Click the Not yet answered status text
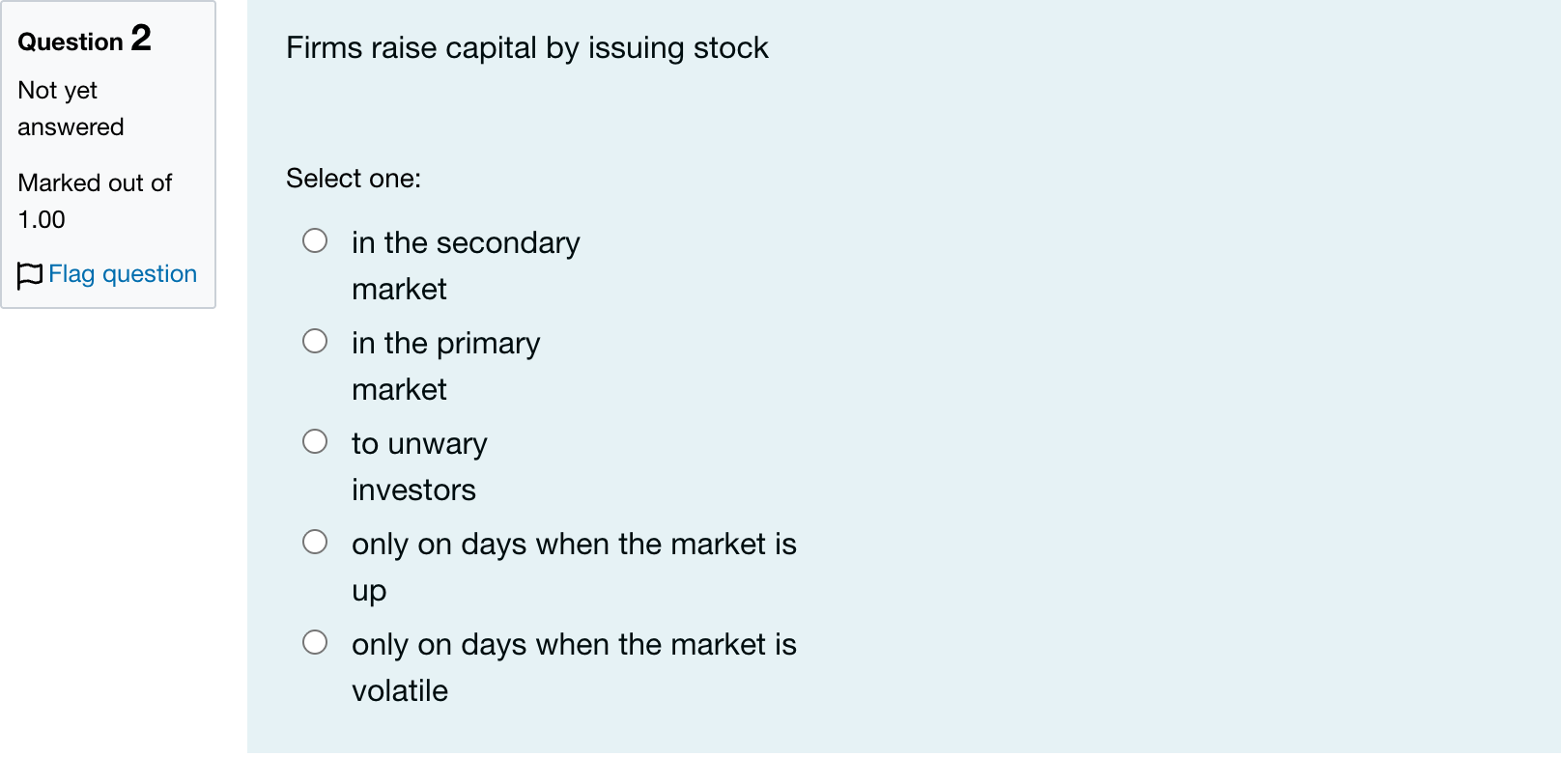Viewport: 1561px width, 784px height. pos(71,108)
